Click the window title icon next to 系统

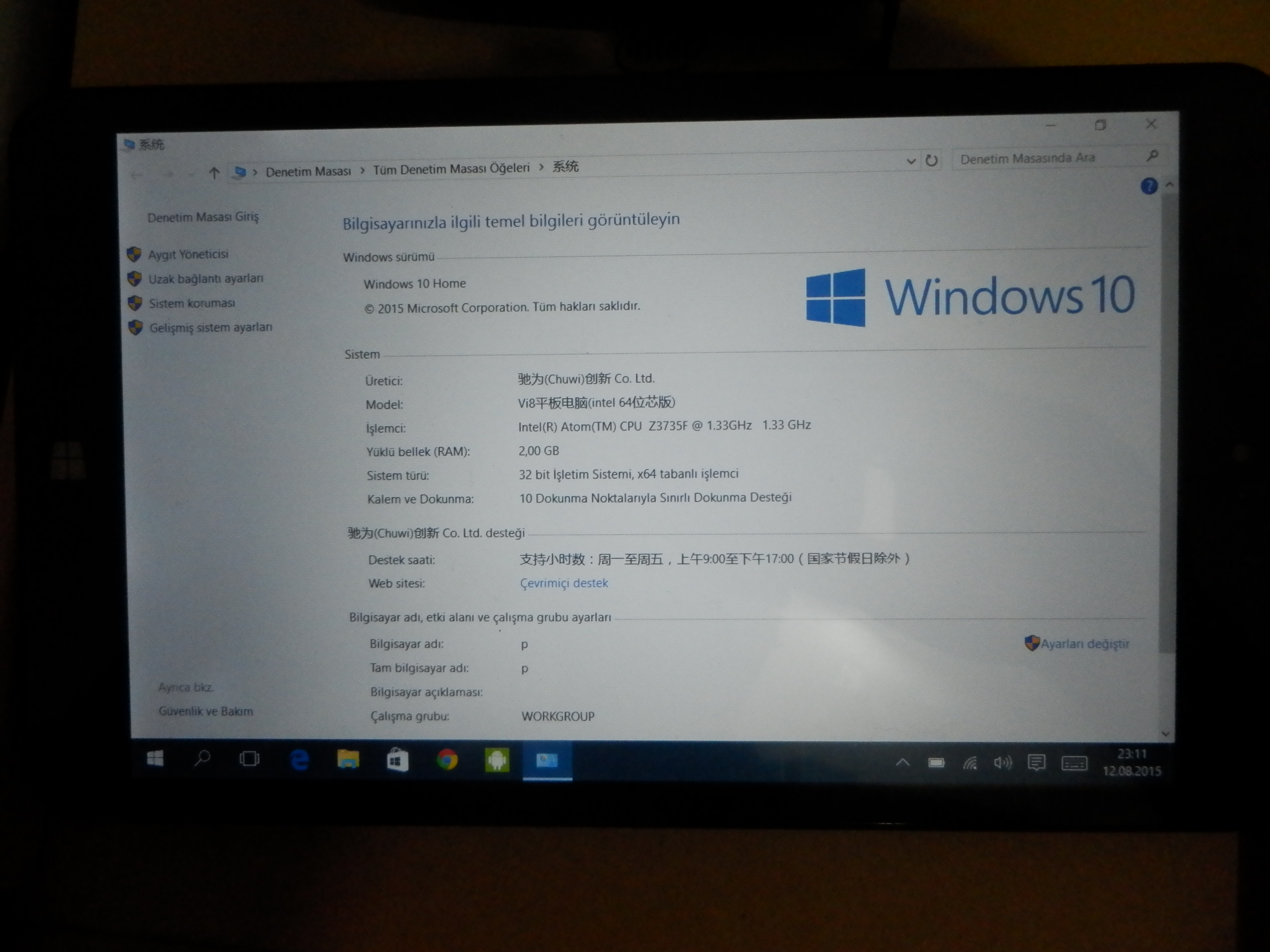[129, 145]
